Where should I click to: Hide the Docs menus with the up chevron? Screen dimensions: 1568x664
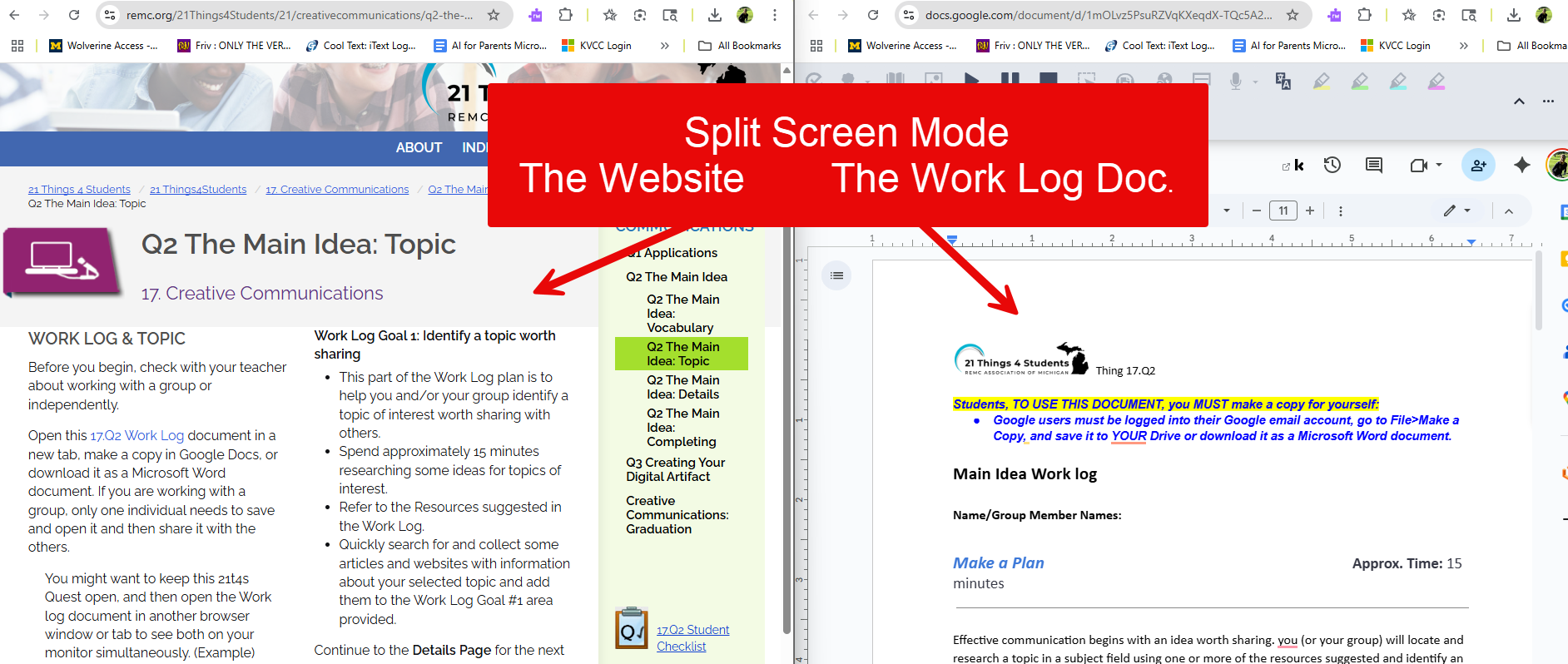pyautogui.click(x=1508, y=211)
